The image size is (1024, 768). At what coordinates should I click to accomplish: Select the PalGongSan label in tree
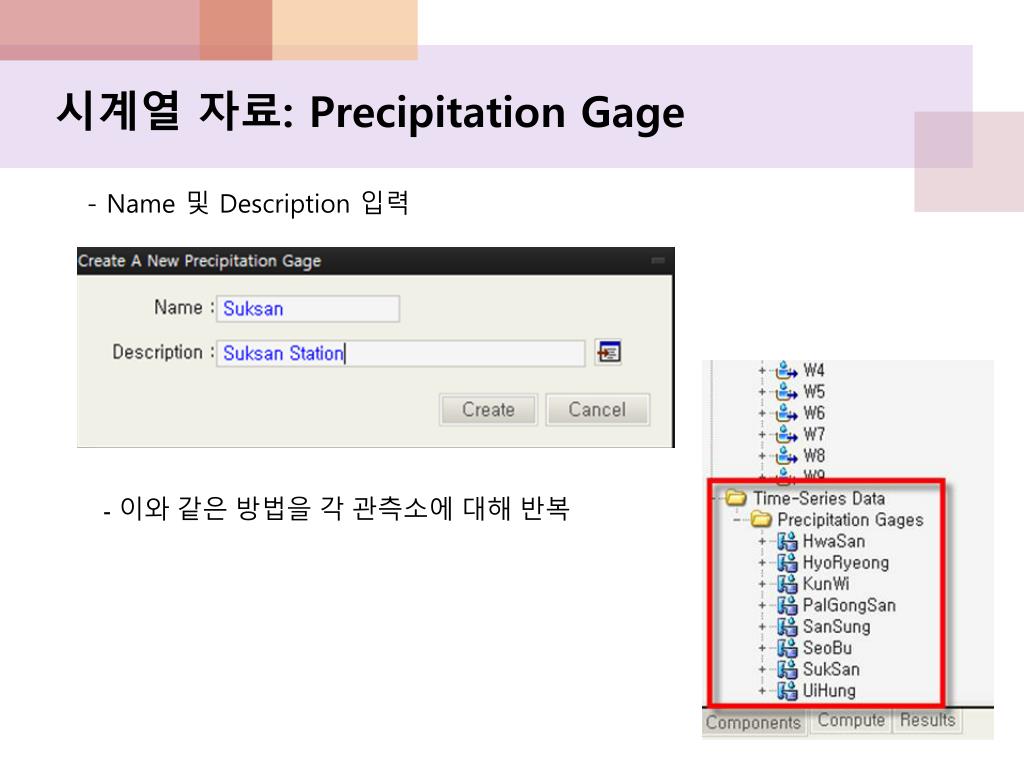point(849,605)
